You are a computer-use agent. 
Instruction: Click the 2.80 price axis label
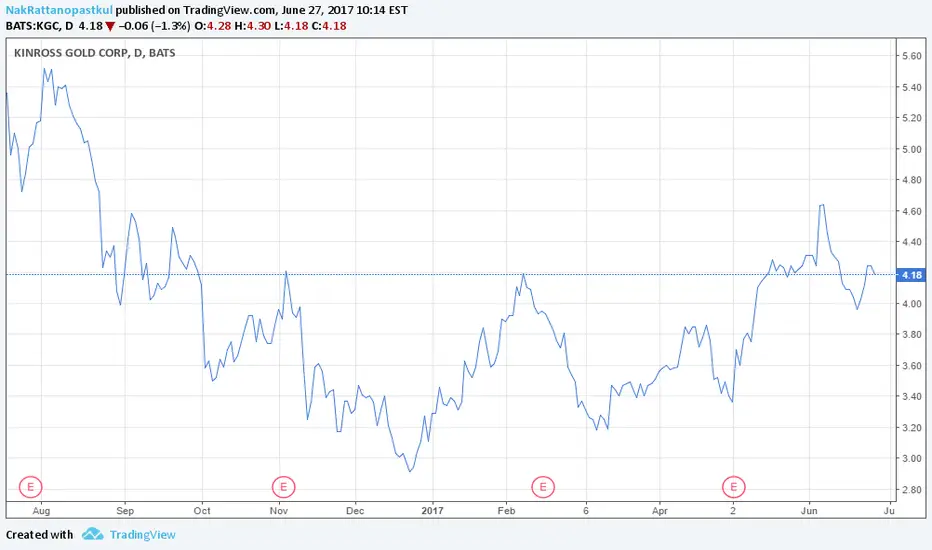click(x=911, y=489)
